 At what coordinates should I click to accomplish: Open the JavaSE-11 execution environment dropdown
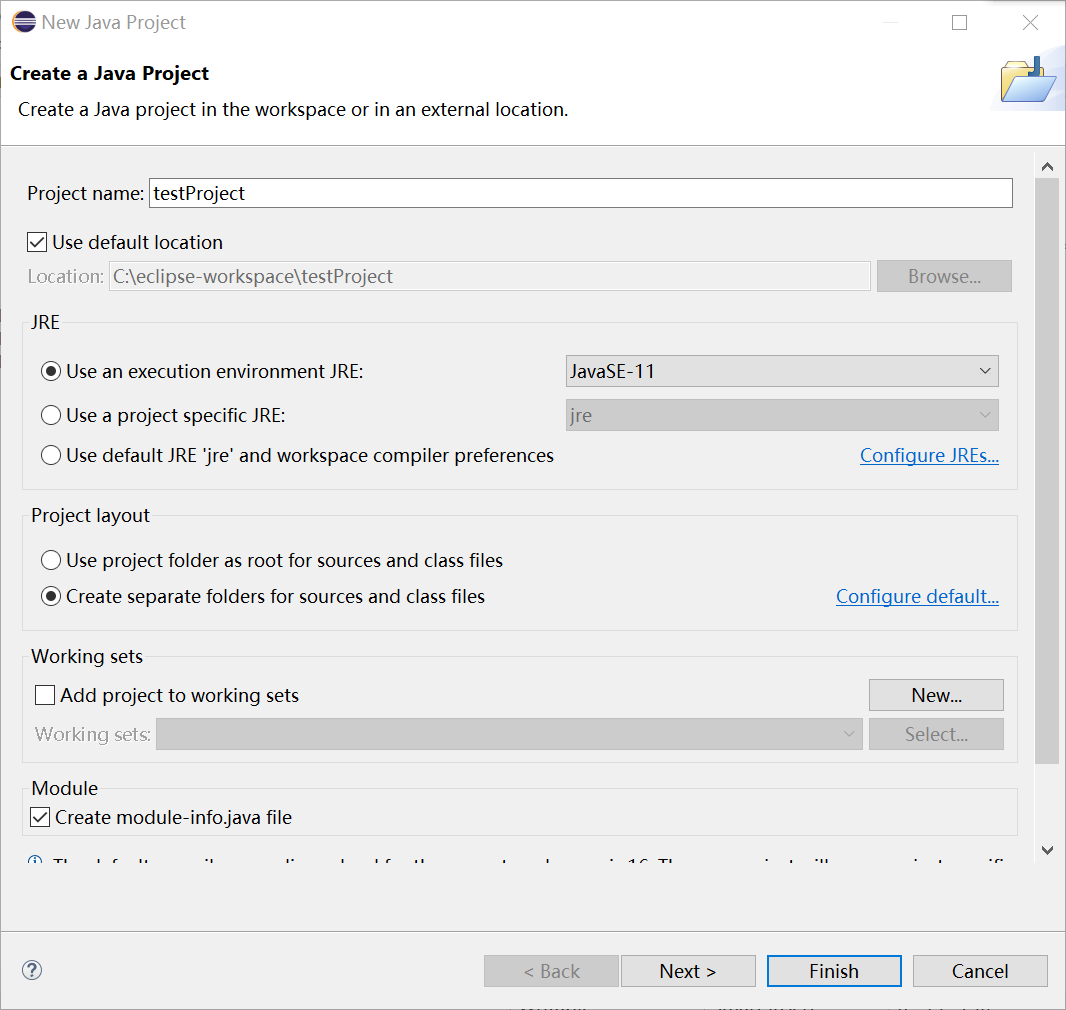[x=782, y=371]
